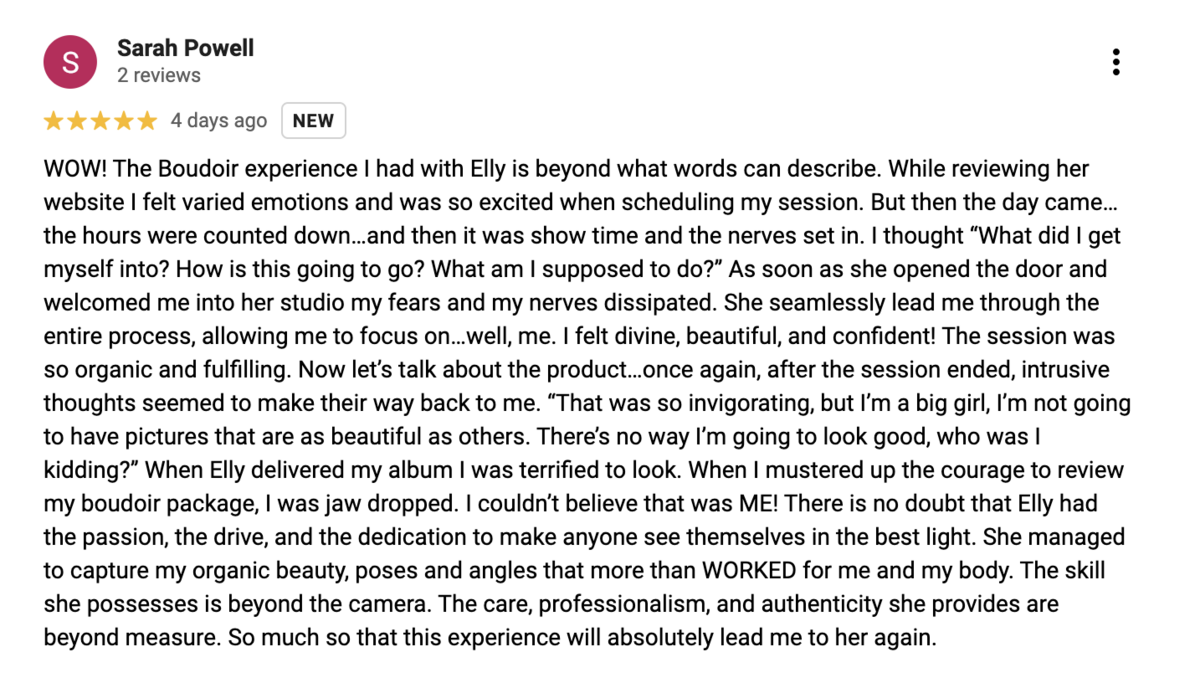Click the first gold rating star
Screen dimensions: 1200x688
[x=53, y=121]
